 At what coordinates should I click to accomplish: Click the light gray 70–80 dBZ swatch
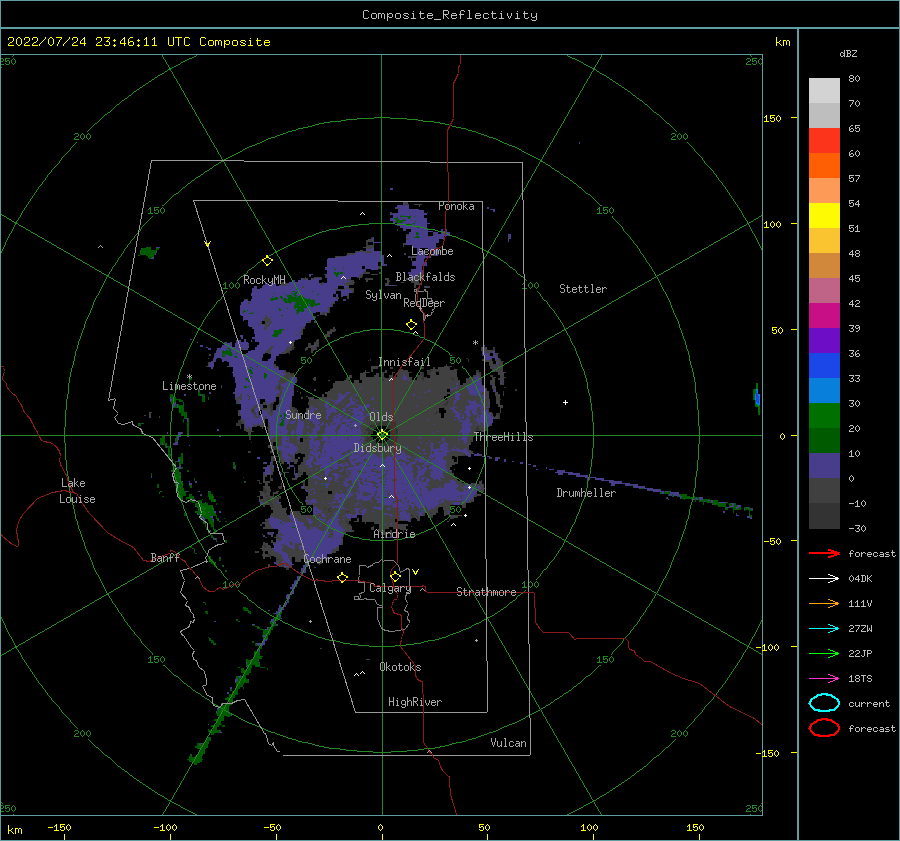(824, 90)
